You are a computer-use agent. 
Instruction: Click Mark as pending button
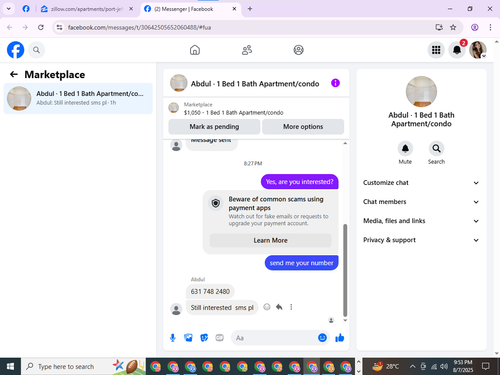click(214, 127)
